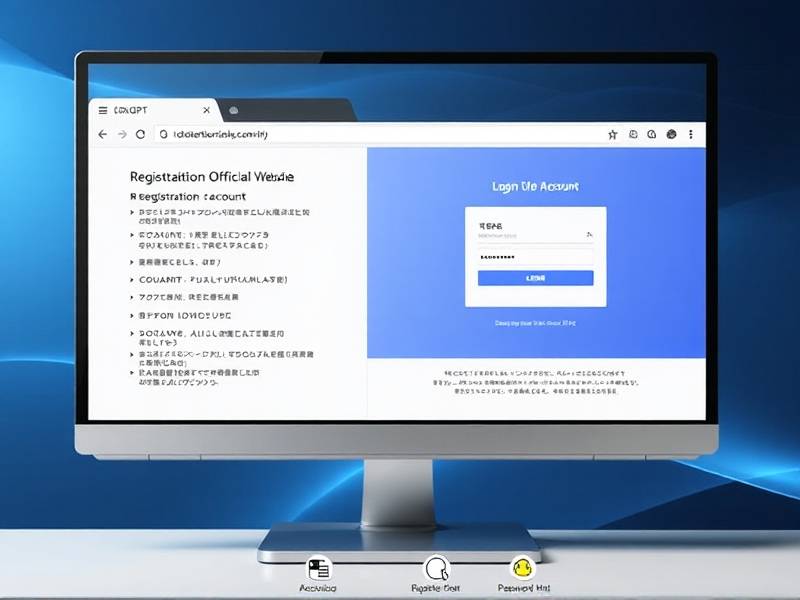Screen dimensions: 800x600
Task: Click the password field with dots
Action: click(535, 257)
